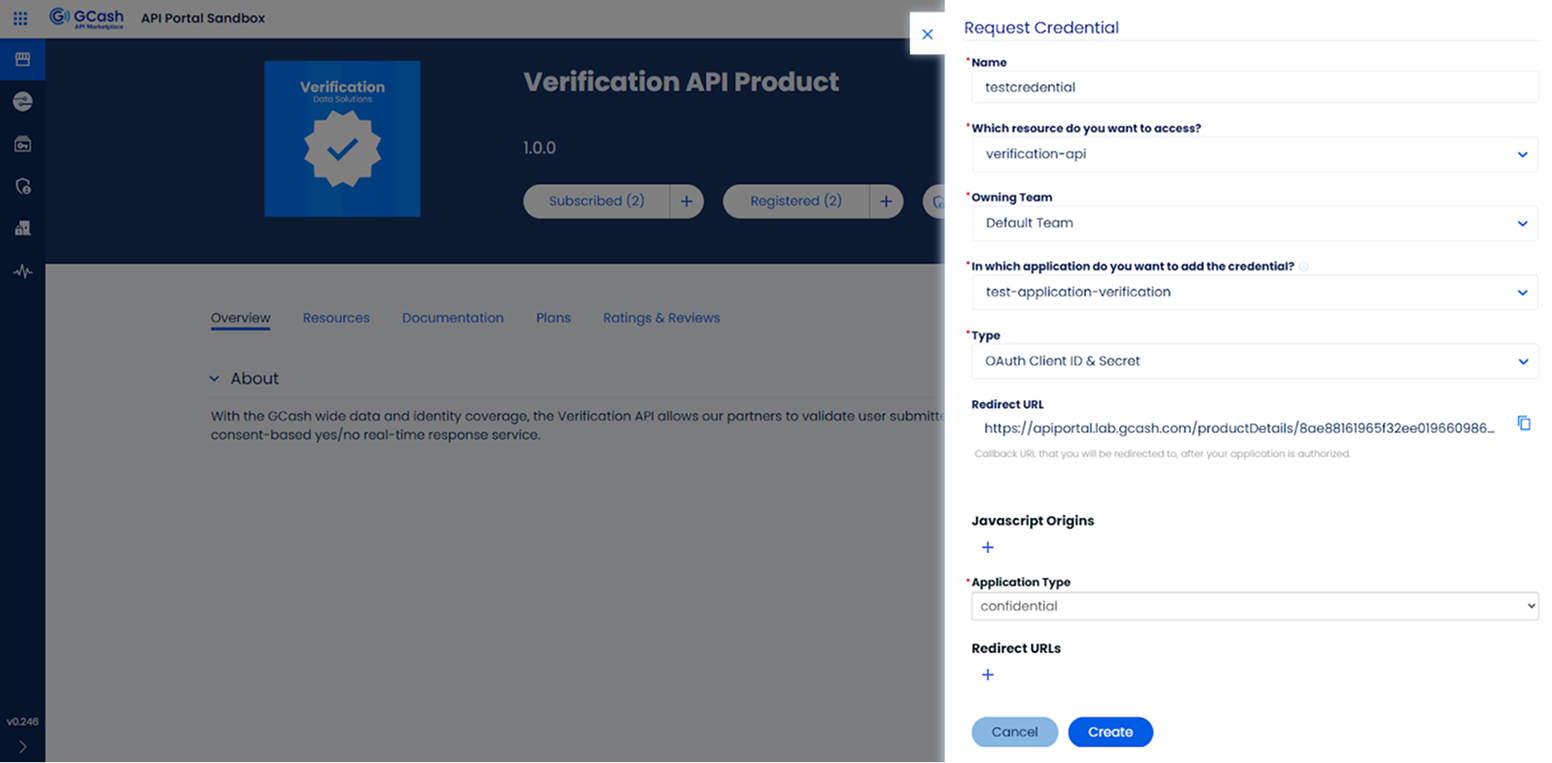Image resolution: width=1552 pixels, height=763 pixels.
Task: Click the API Portal Sandbox title
Action: tap(203, 18)
